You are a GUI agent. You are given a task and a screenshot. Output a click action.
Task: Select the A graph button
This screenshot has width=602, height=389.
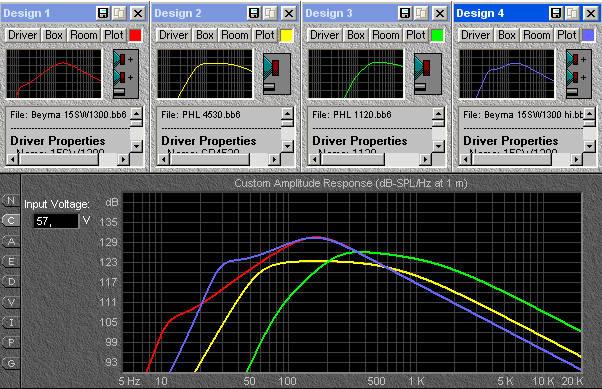(11, 241)
